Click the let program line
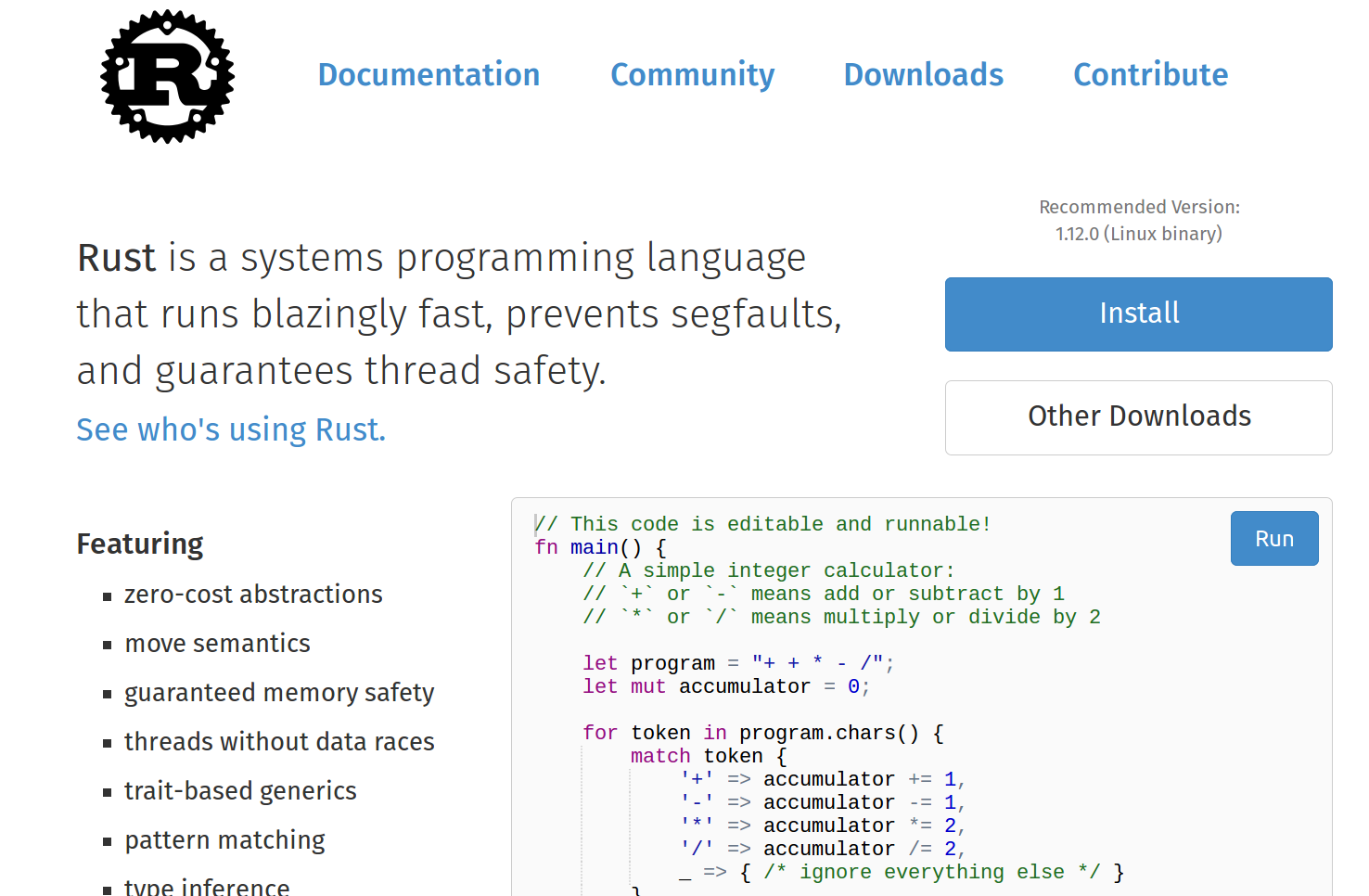This screenshot has width=1369, height=896. coord(738,663)
